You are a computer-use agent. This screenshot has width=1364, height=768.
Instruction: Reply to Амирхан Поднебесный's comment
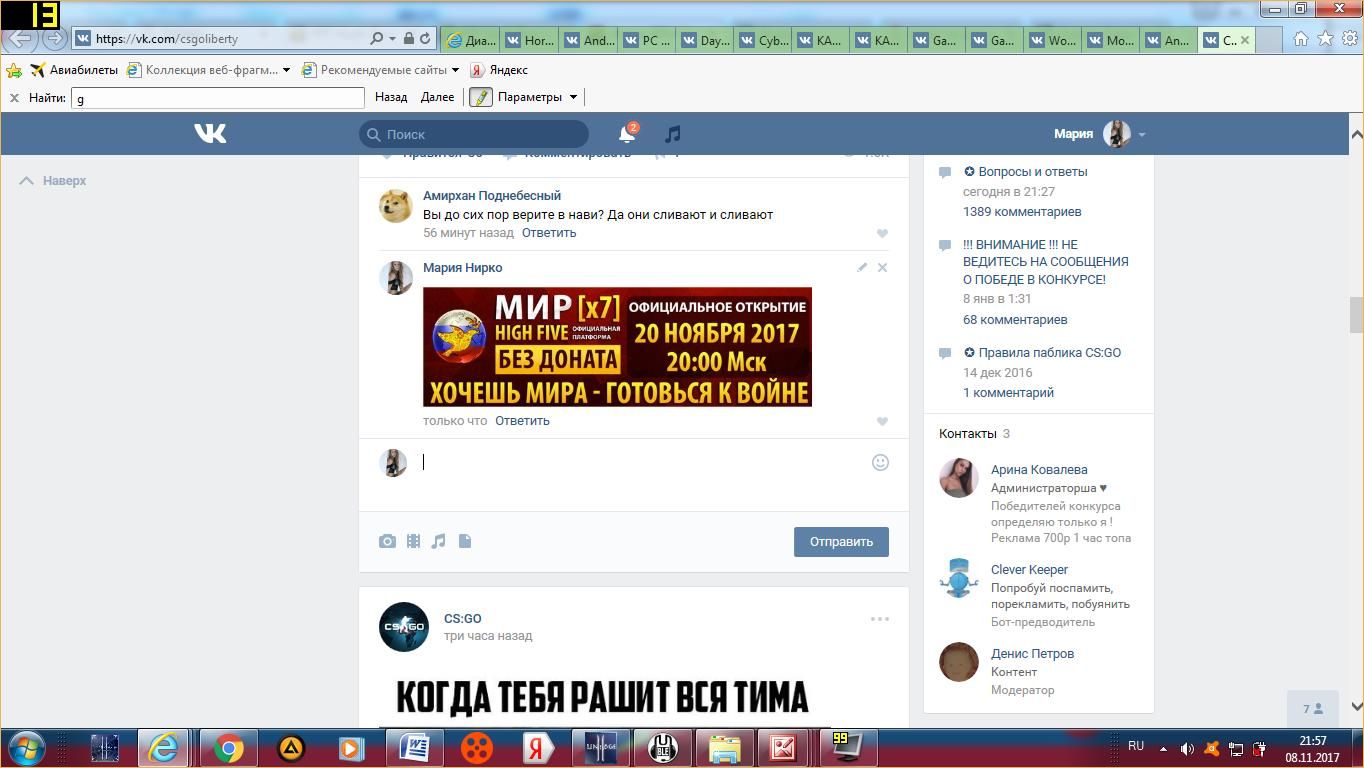pyautogui.click(x=549, y=233)
